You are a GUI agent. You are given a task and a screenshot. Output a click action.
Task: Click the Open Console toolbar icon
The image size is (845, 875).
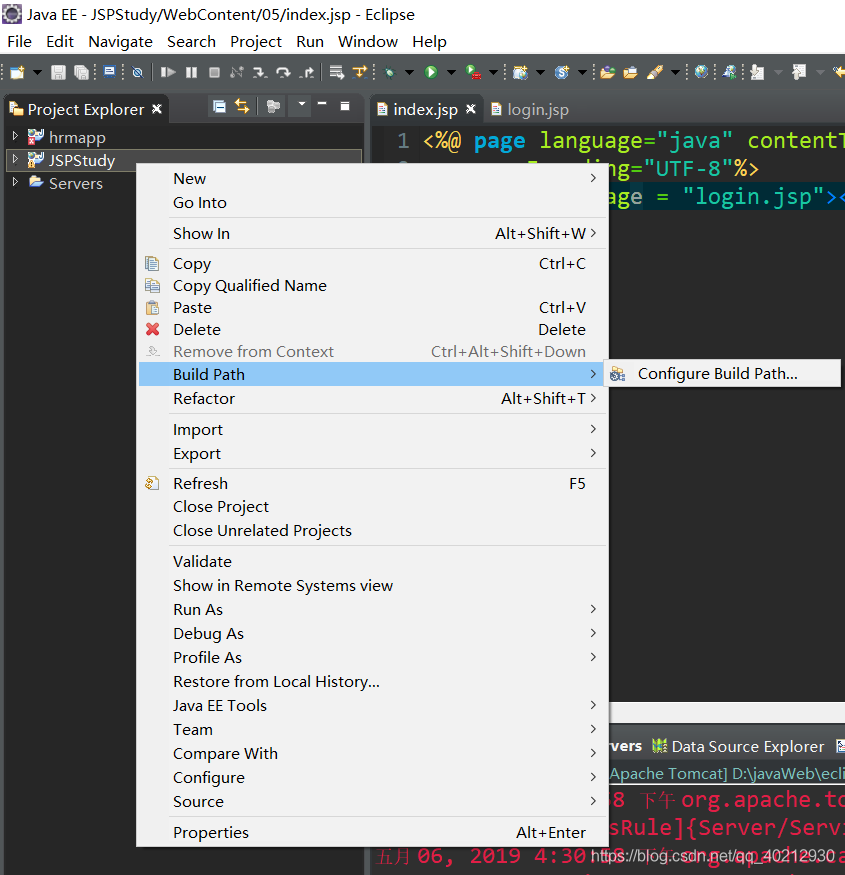(x=109, y=72)
